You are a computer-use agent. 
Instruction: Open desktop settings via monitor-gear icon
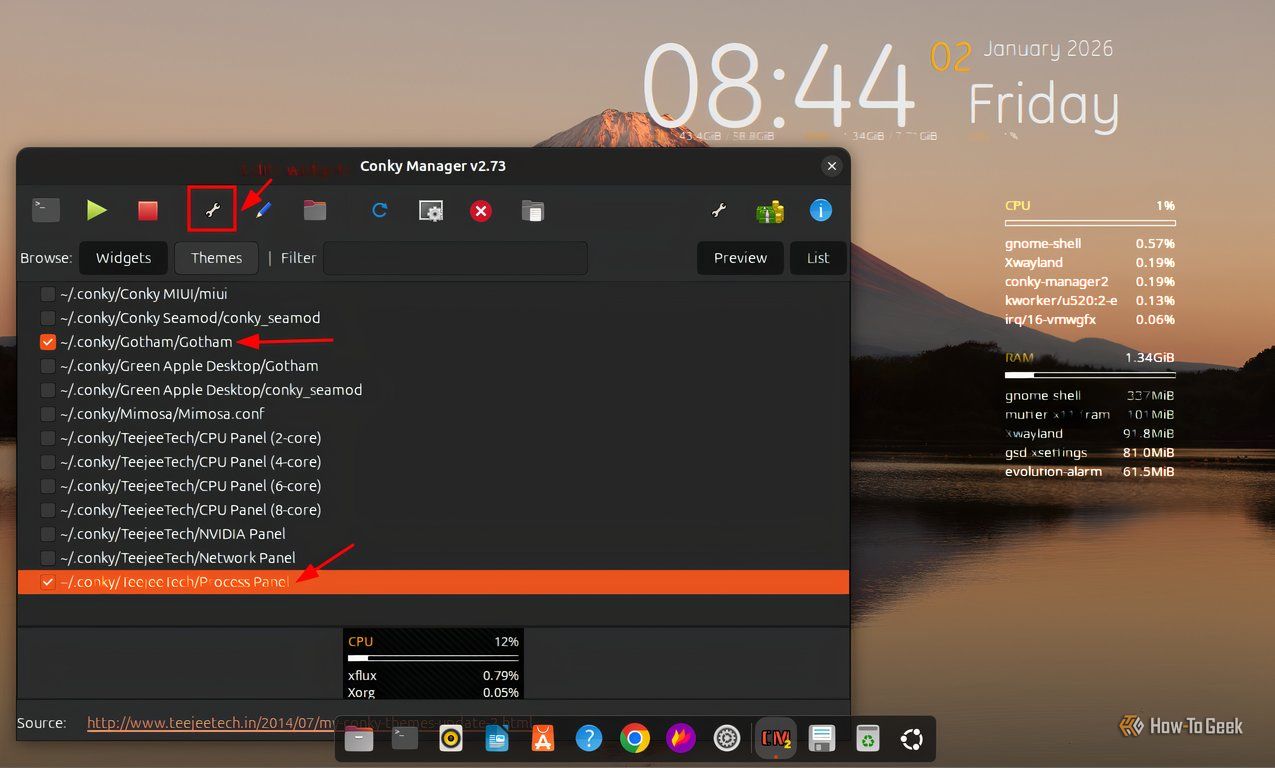[430, 210]
